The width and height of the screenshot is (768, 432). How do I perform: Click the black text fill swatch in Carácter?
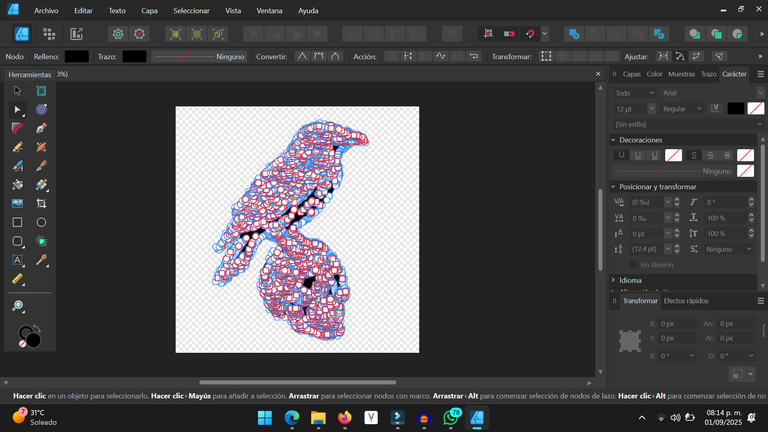click(736, 109)
